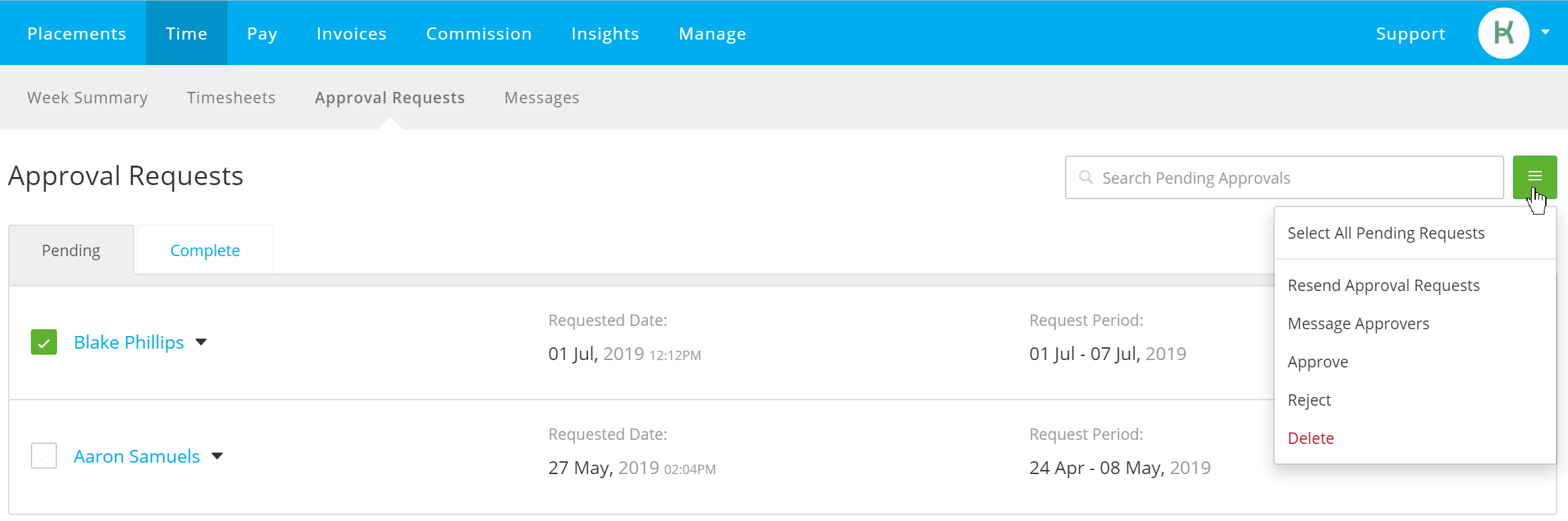1568x521 pixels.
Task: Open the Commission menu
Action: click(x=479, y=34)
